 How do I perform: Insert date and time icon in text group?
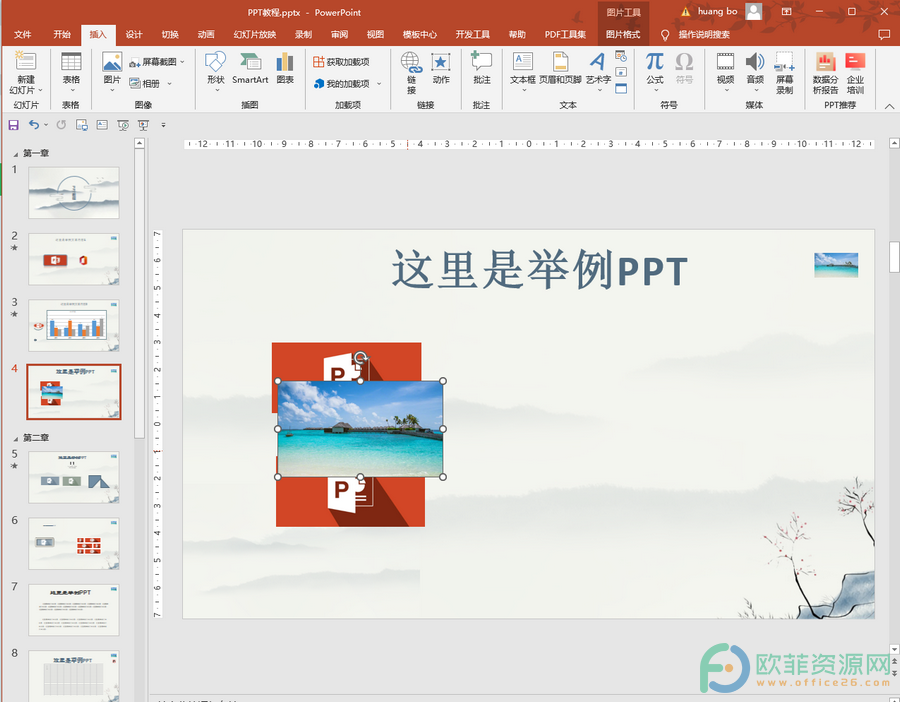click(621, 56)
